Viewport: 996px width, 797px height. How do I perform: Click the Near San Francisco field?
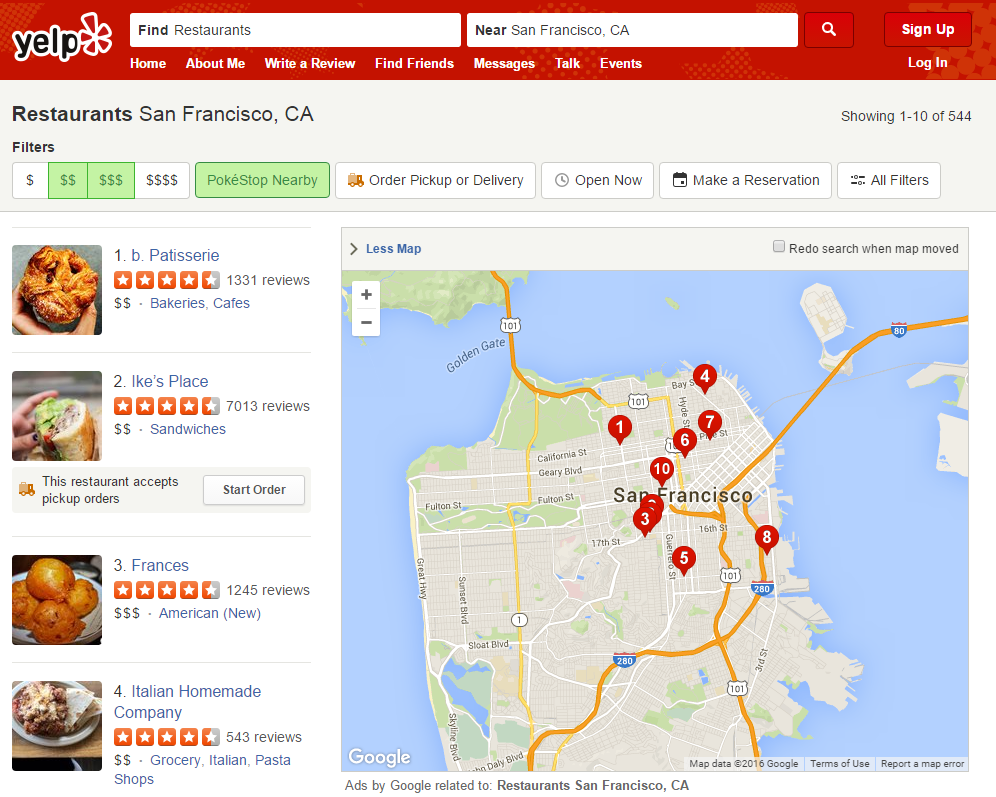pos(632,30)
